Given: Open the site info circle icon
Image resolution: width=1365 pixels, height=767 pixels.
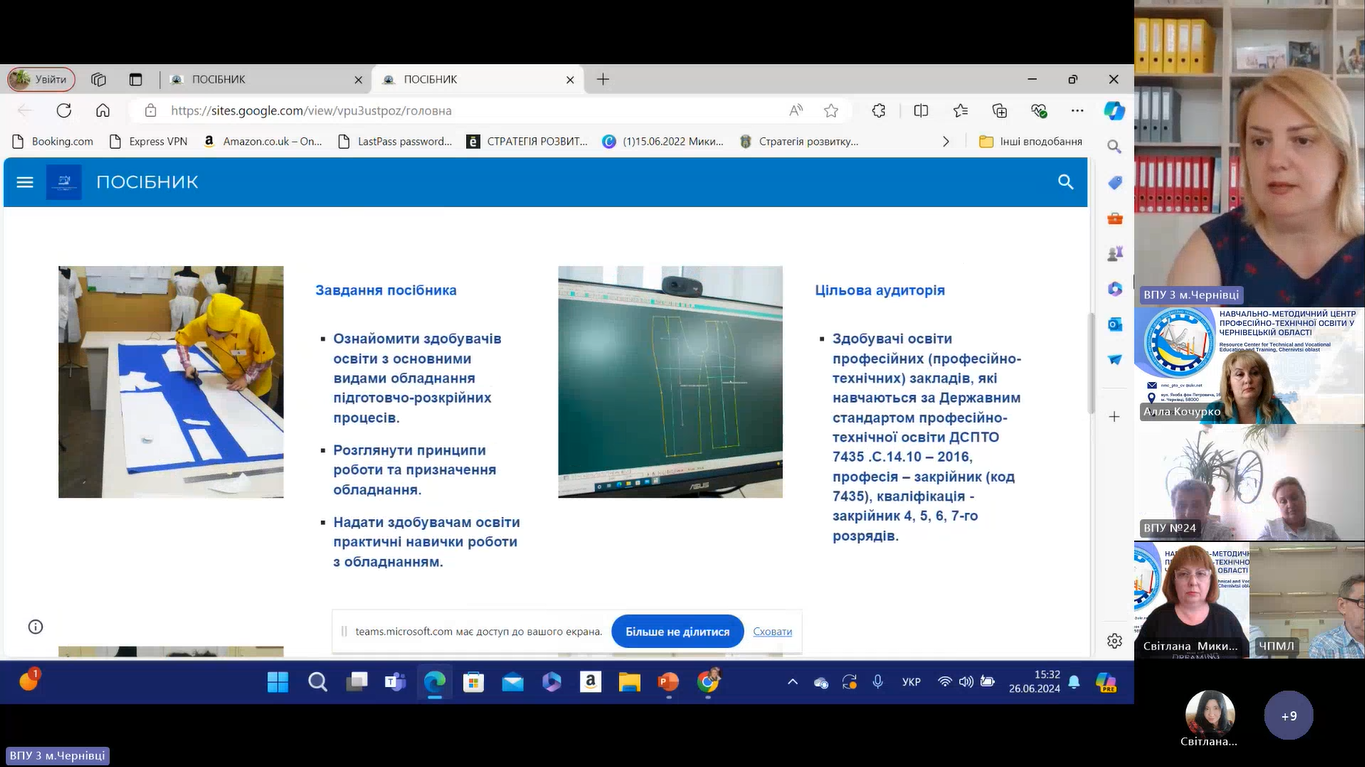Looking at the screenshot, I should (36, 627).
